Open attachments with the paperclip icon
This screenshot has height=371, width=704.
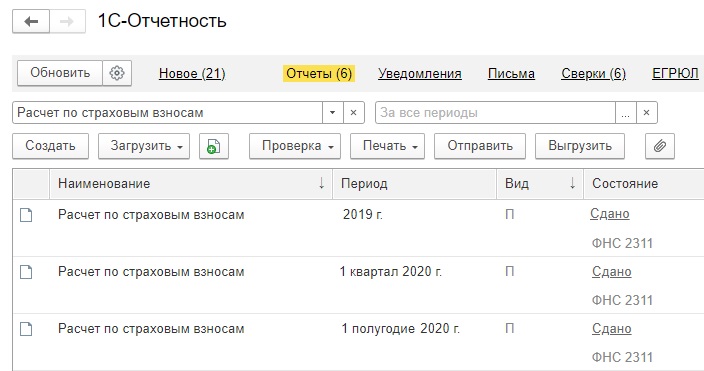(660, 146)
